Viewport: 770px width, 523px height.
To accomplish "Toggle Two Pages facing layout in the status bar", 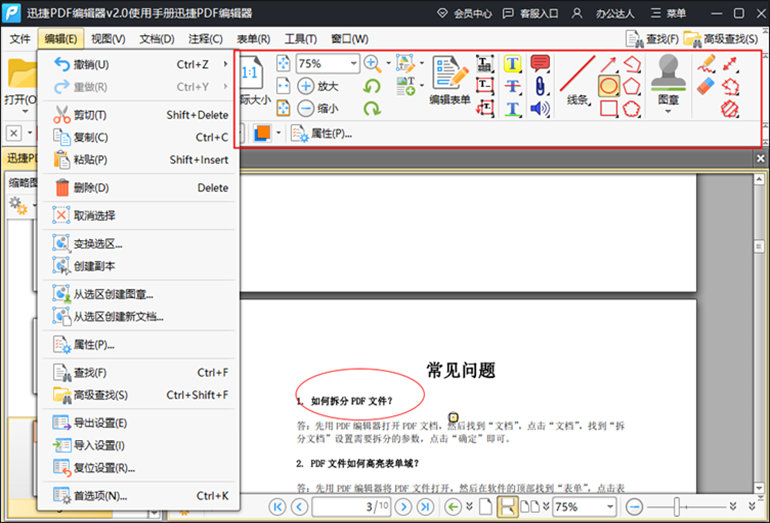I will [x=529, y=506].
